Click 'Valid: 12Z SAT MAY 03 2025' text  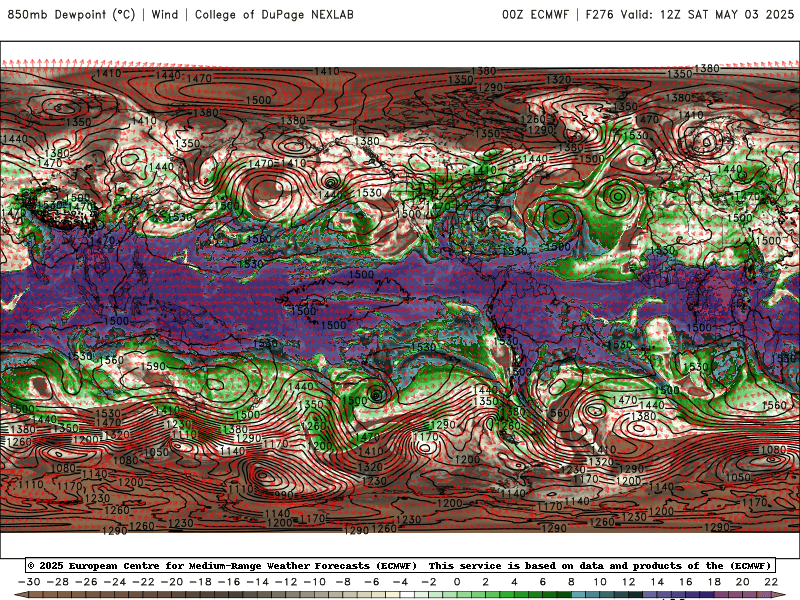pyautogui.click(x=707, y=14)
